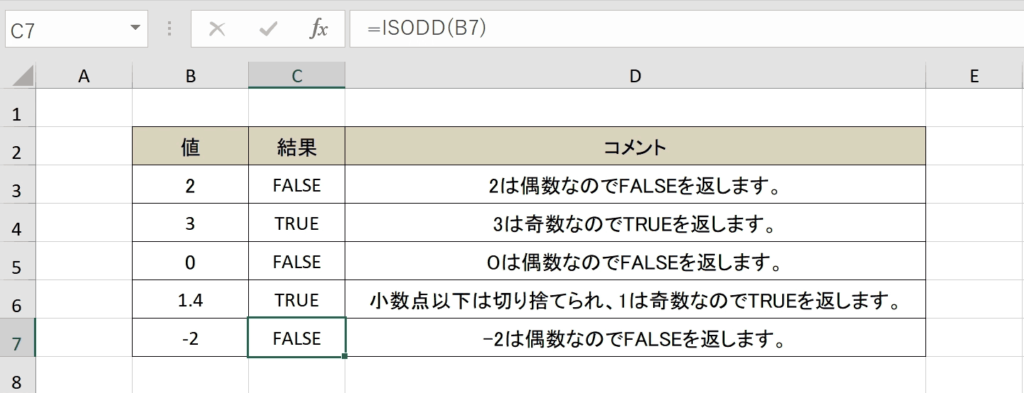1024x393 pixels.
Task: Click the 結果 header cell
Action: [x=296, y=147]
